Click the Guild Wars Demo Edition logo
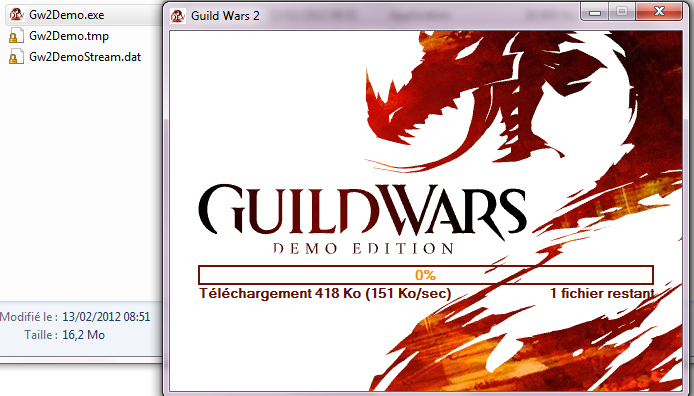Image resolution: width=694 pixels, height=396 pixels. [x=362, y=219]
